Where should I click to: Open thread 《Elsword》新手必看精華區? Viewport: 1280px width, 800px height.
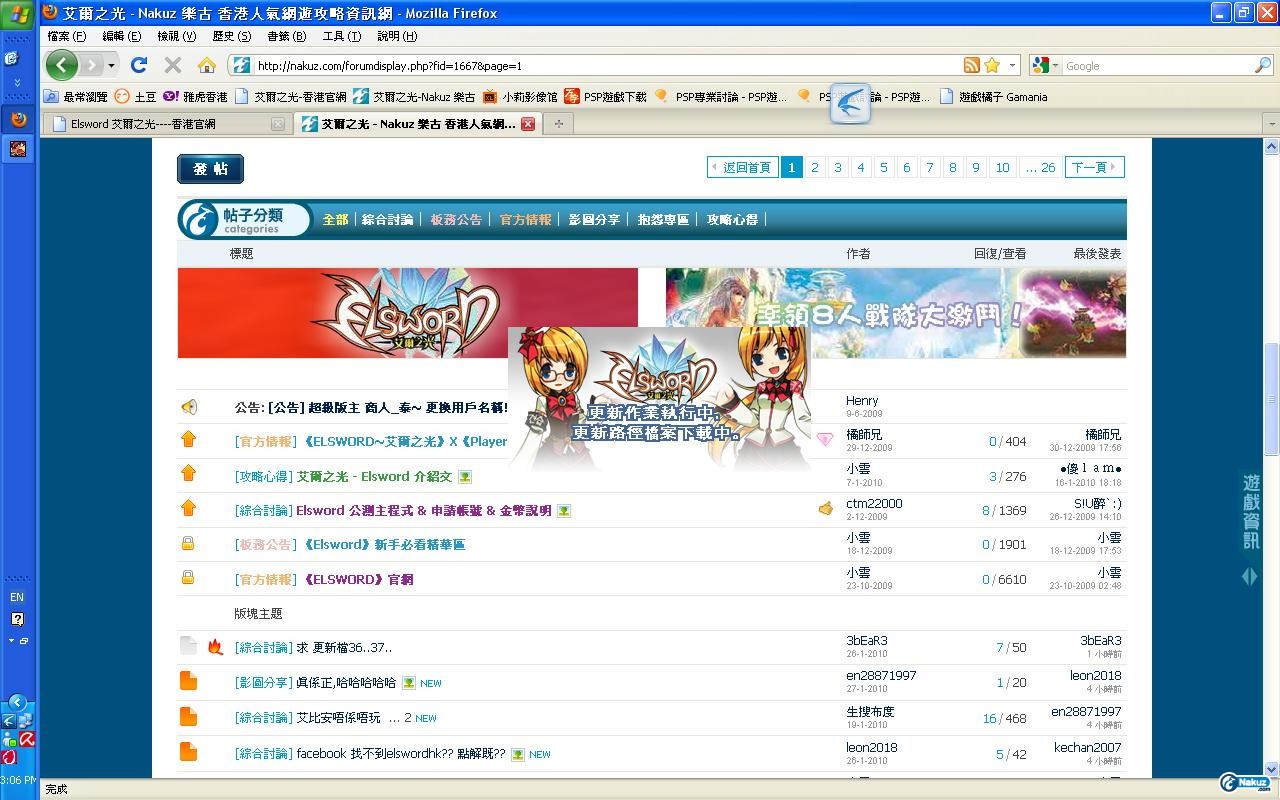pos(384,544)
